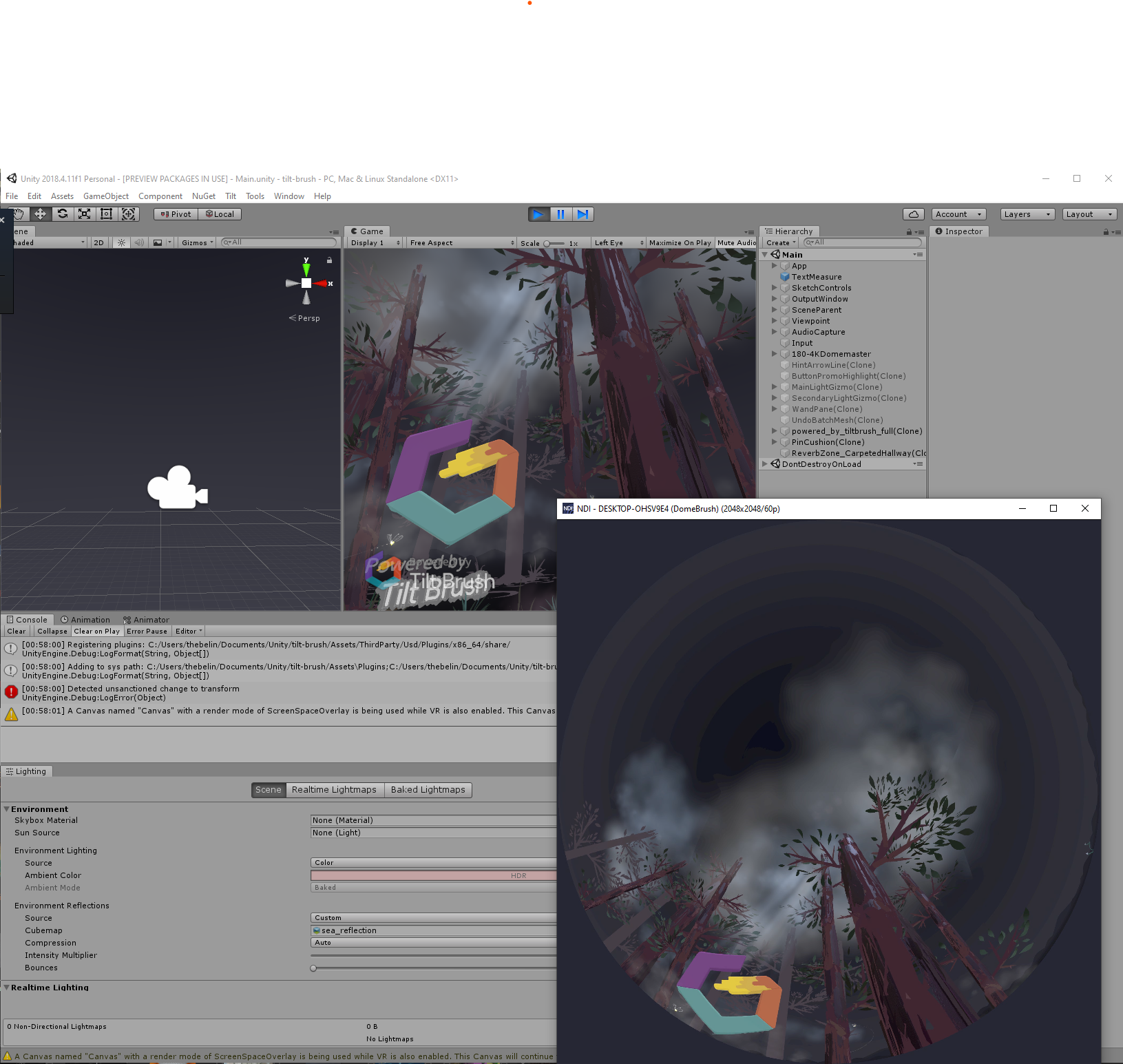Open the Tilt menu
Screen dimensions: 1123x1064
[231, 196]
